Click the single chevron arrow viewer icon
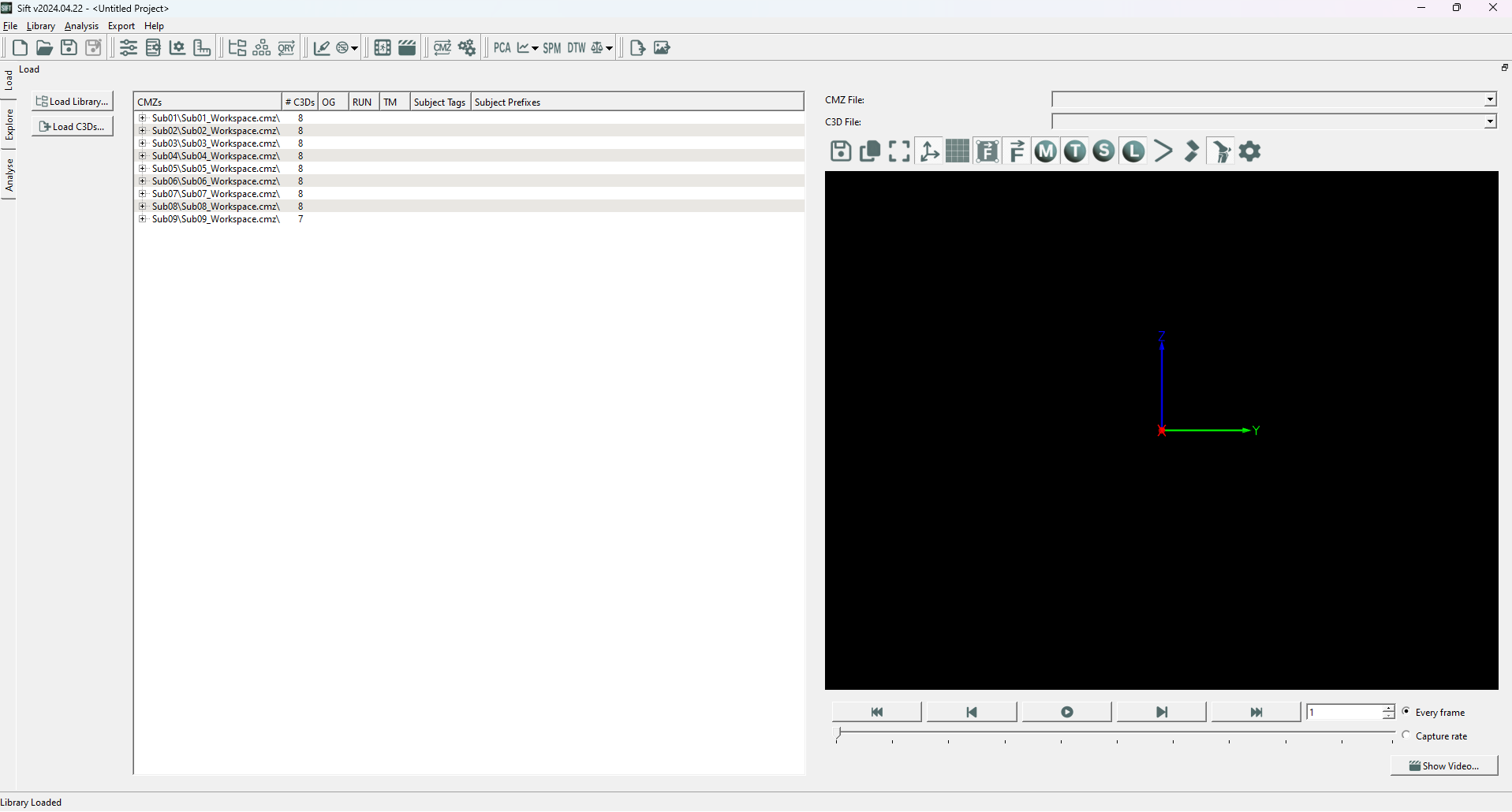1512x812 pixels. coord(1163,151)
